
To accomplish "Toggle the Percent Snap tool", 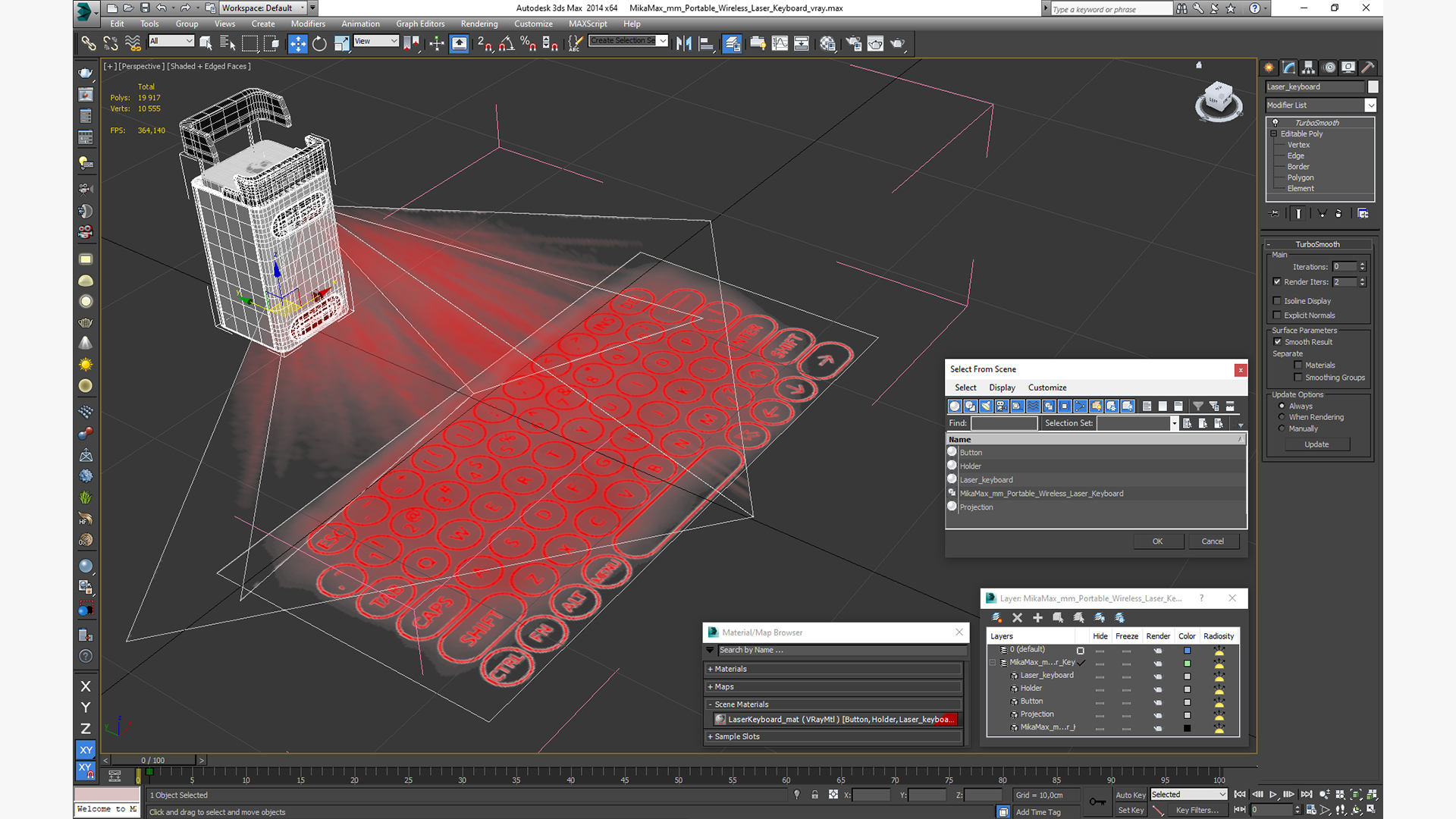I will (x=529, y=43).
